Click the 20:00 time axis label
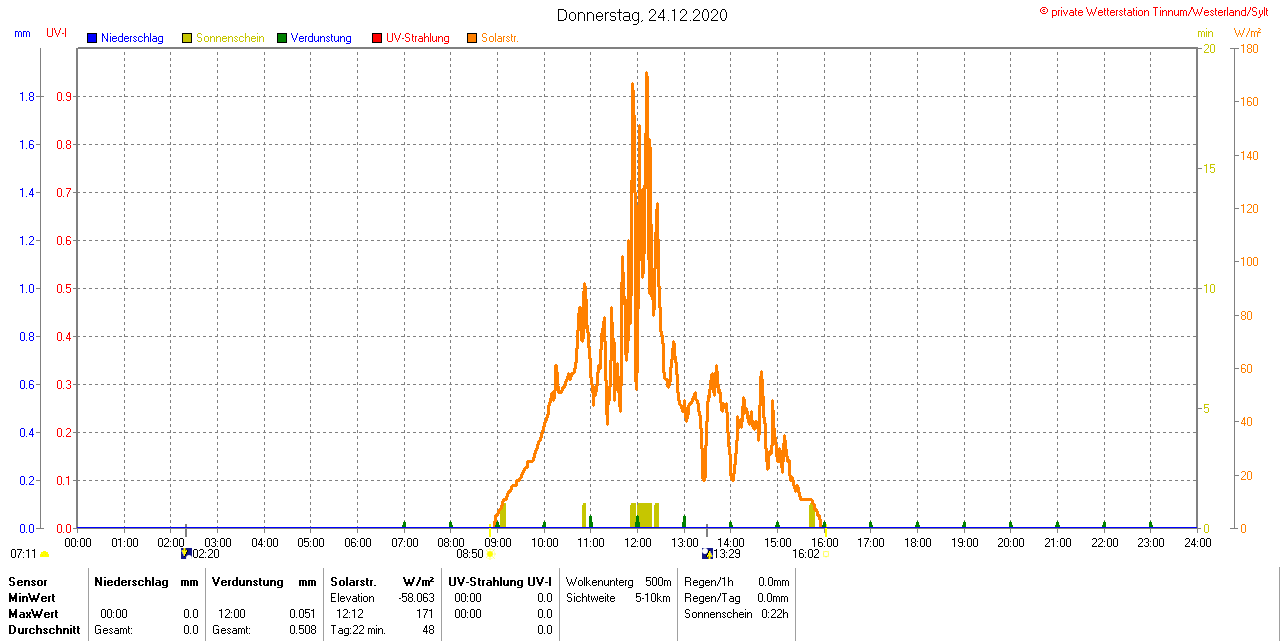 pyautogui.click(x=1010, y=542)
